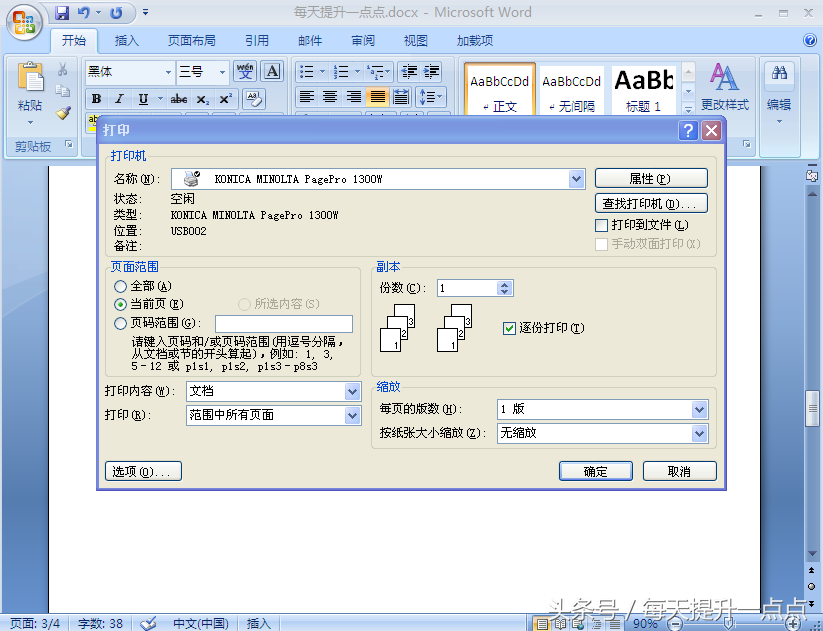The width and height of the screenshot is (823, 631).
Task: Apply strikethrough formatting
Action: [178, 99]
